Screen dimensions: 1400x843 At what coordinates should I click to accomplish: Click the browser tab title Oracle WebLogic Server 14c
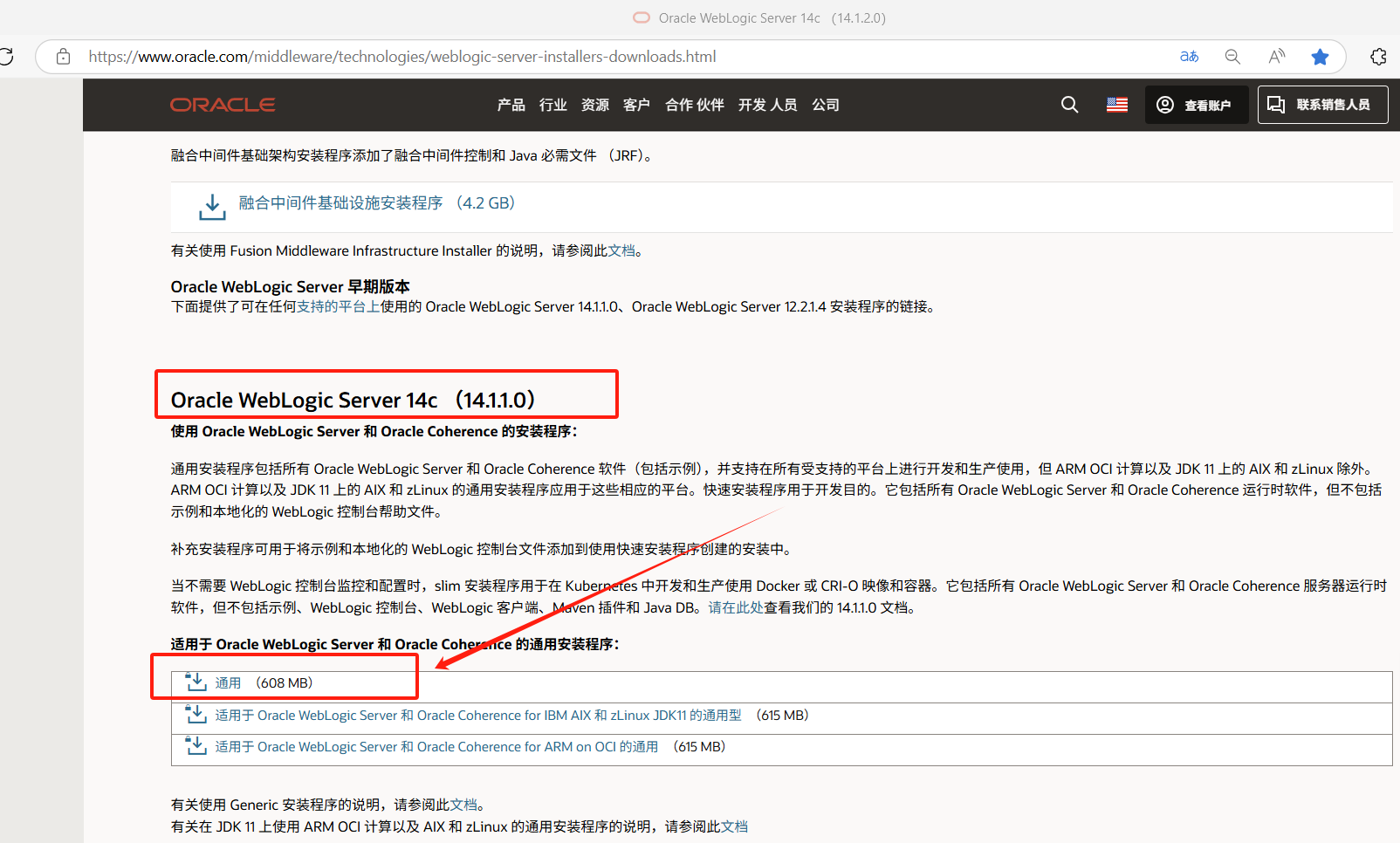[772, 17]
